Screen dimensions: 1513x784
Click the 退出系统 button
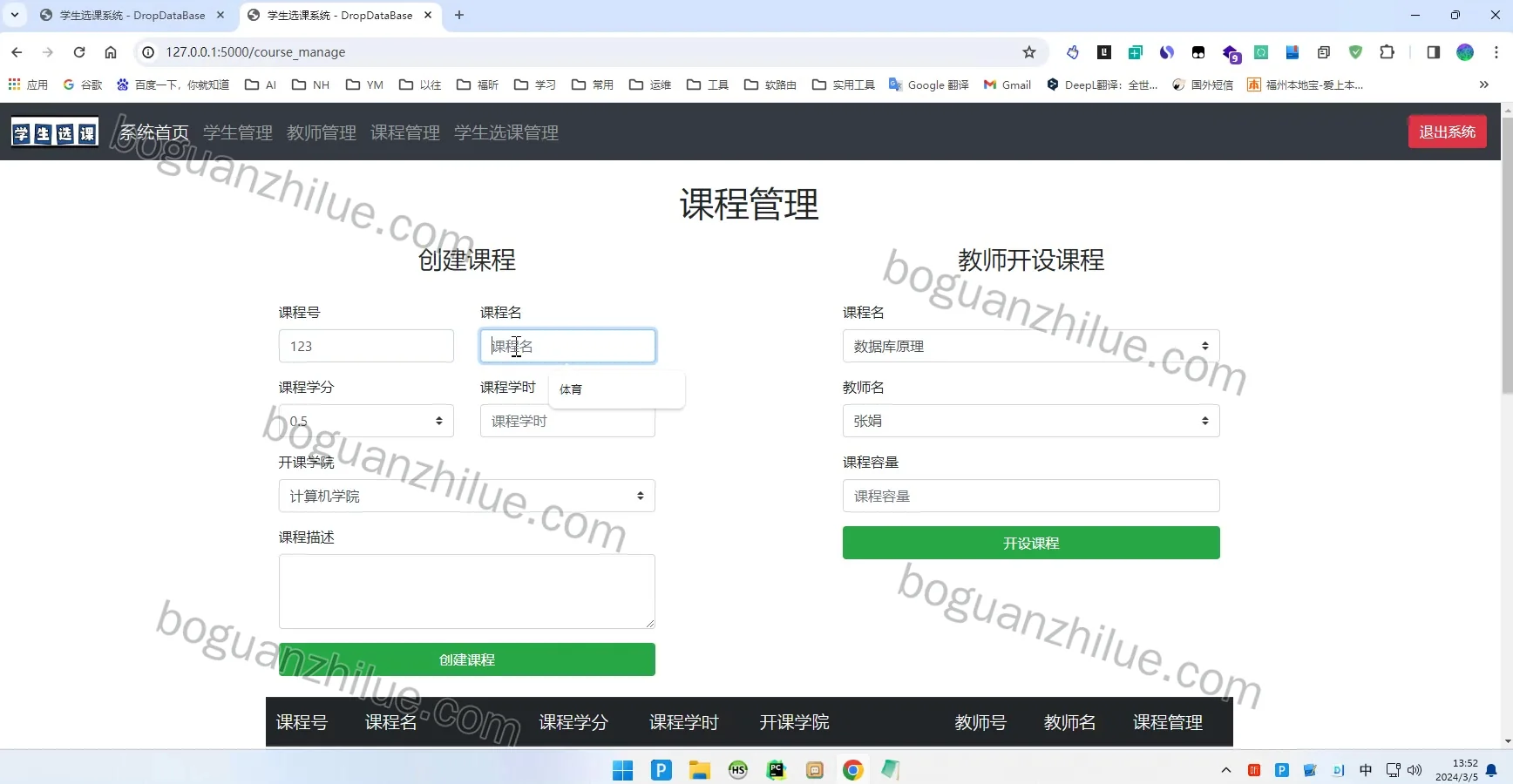(x=1448, y=132)
